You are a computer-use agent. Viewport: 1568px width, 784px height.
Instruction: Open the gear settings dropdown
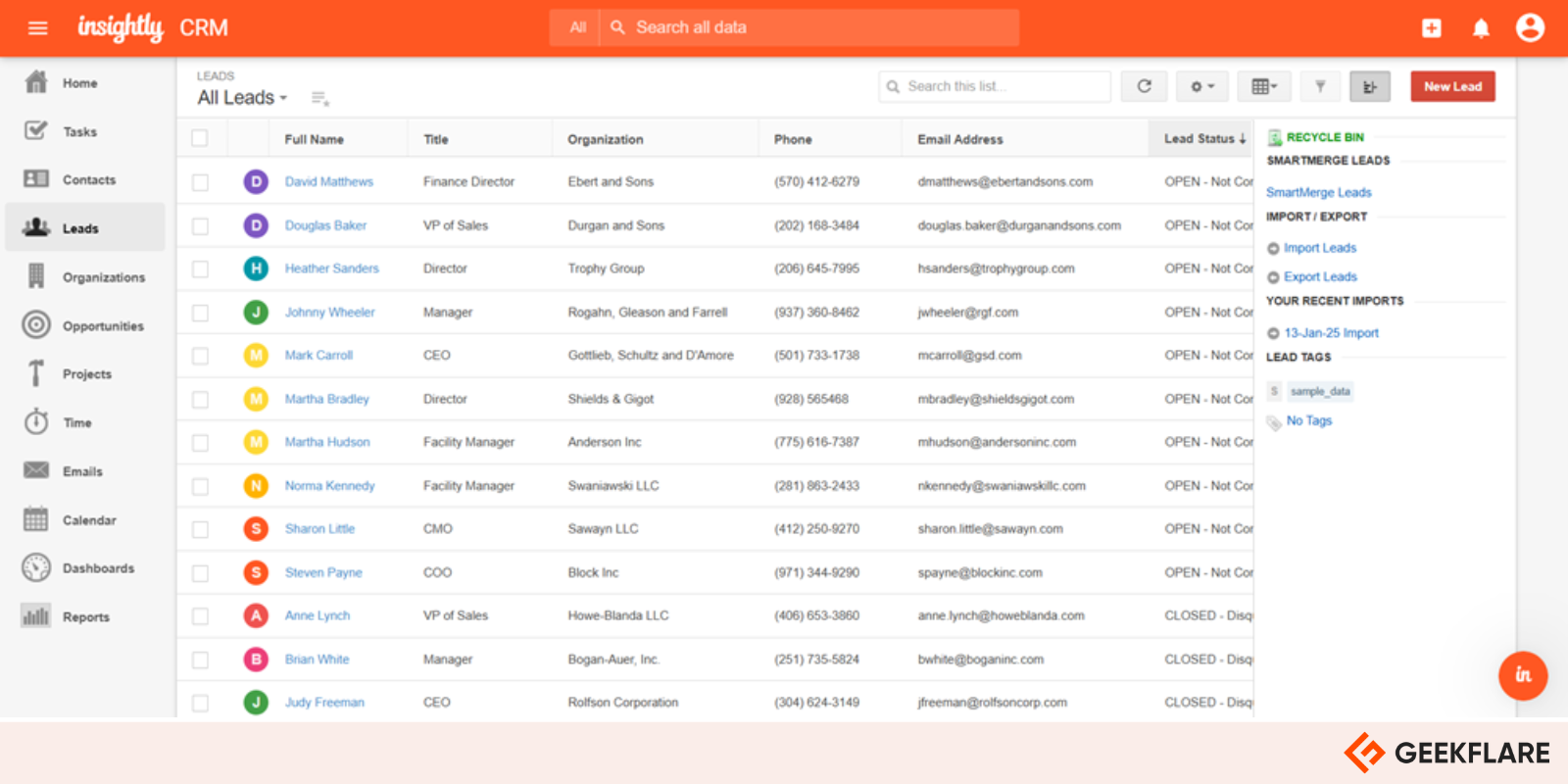point(1201,86)
